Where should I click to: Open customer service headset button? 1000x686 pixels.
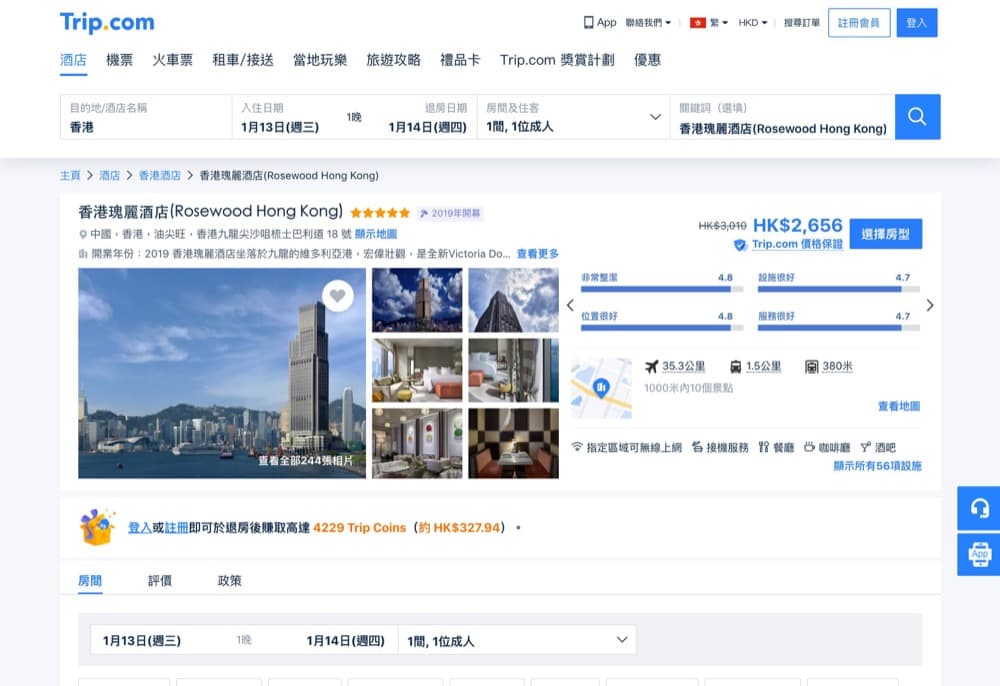[x=979, y=508]
